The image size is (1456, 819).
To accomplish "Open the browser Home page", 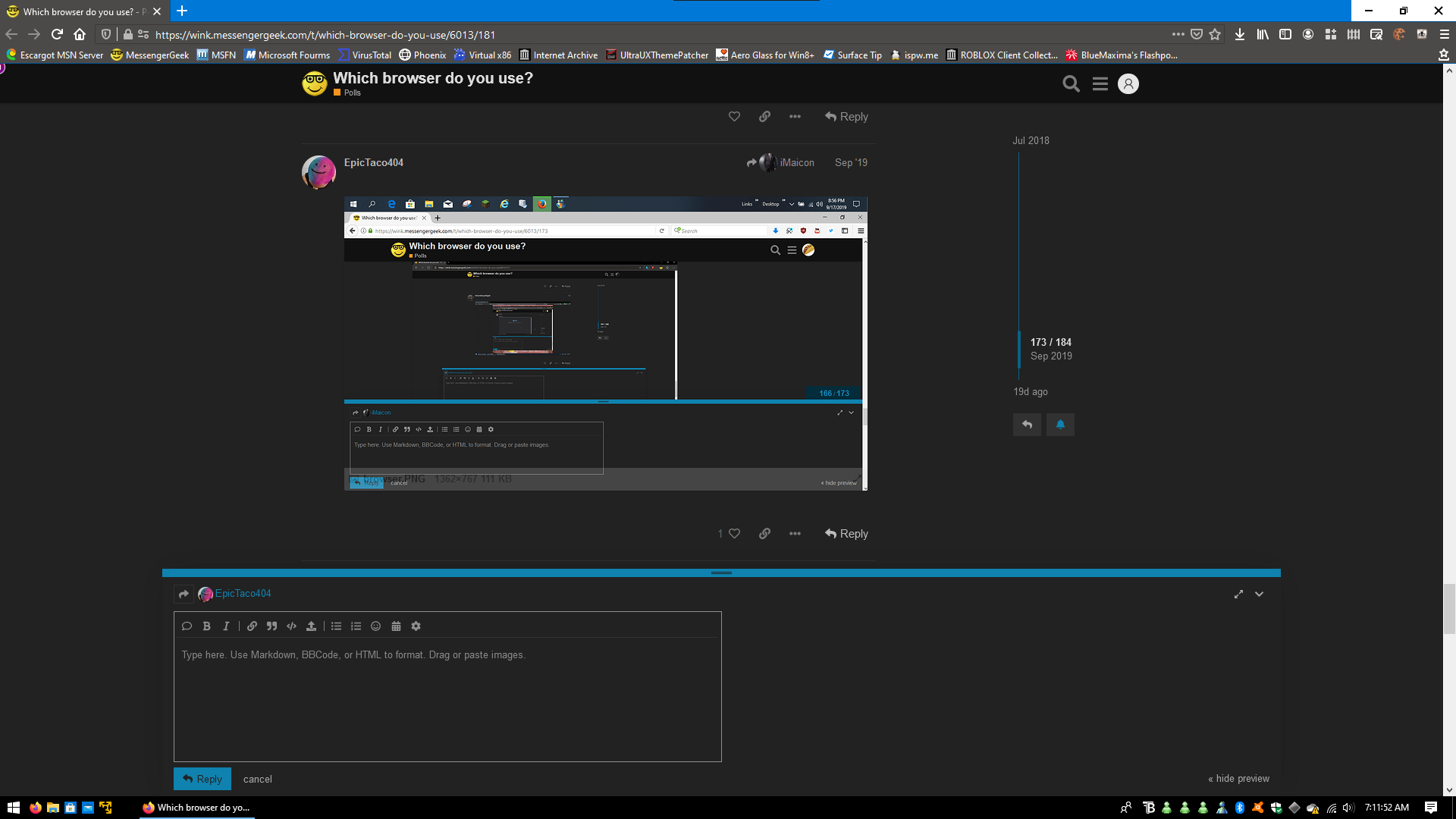I will [x=80, y=34].
